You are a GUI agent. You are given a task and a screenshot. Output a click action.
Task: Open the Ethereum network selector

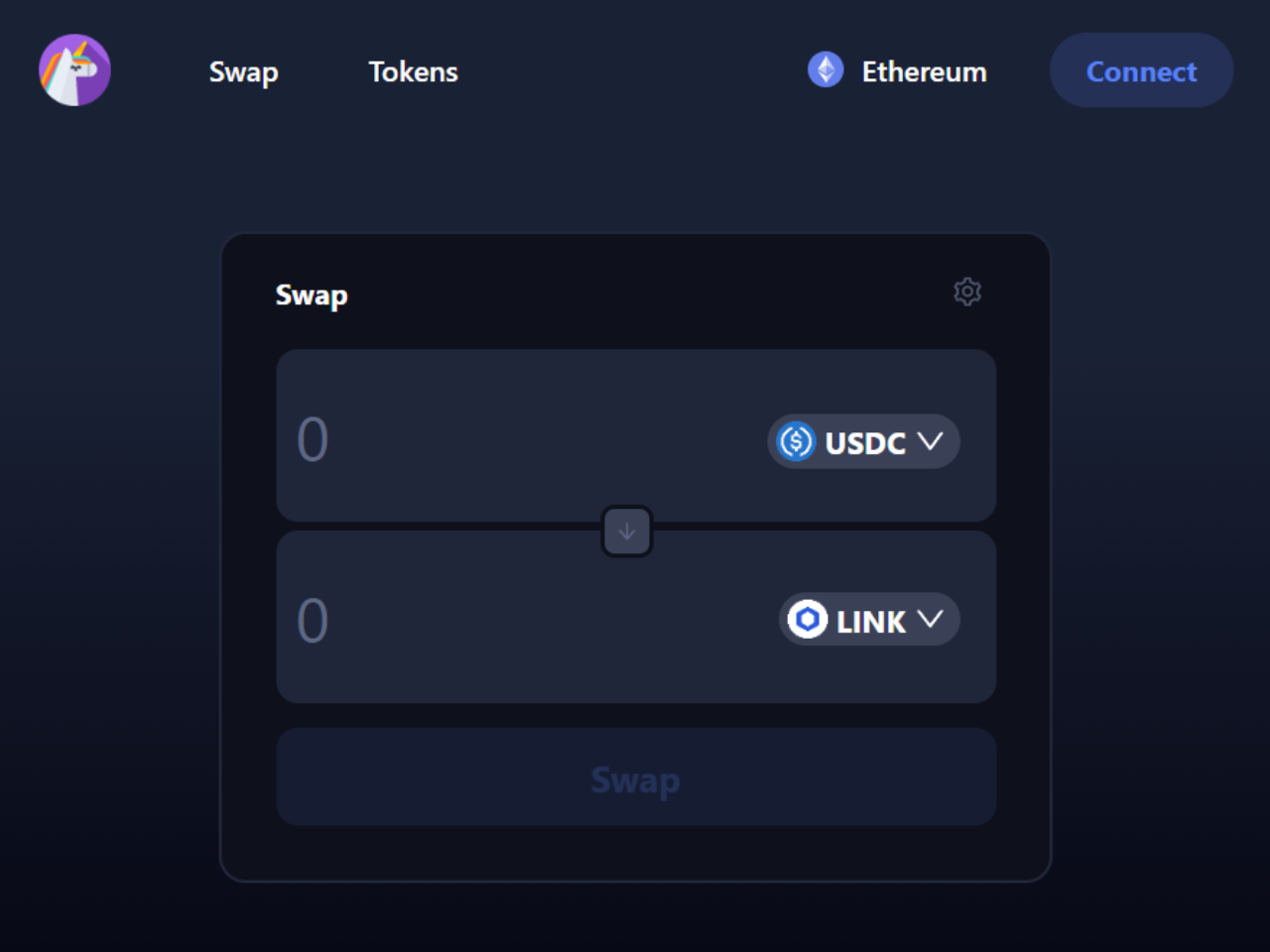[x=897, y=71]
